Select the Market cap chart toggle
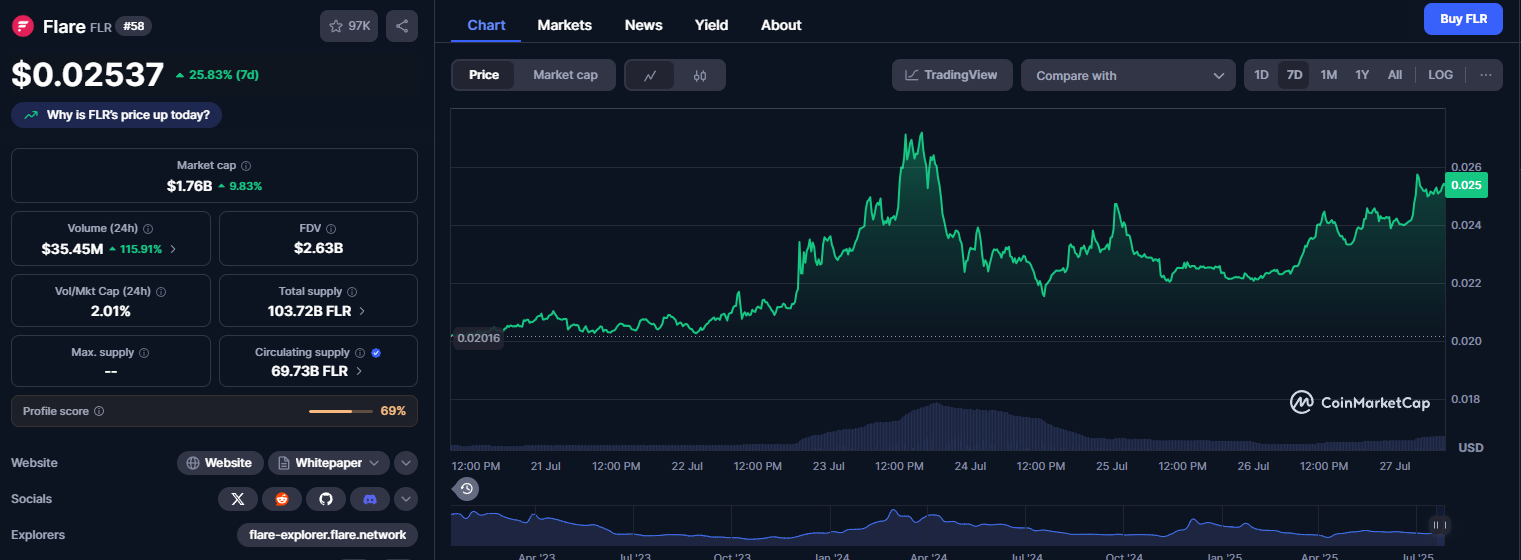The image size is (1521, 560). click(565, 75)
